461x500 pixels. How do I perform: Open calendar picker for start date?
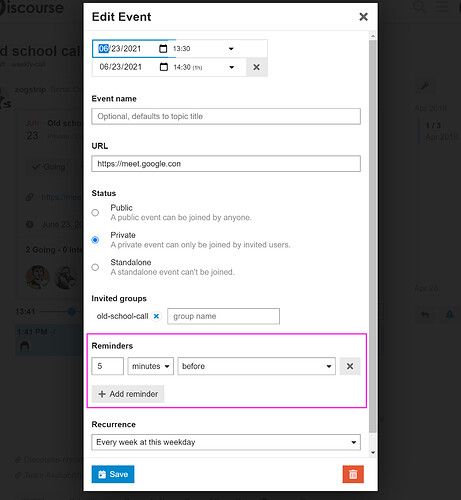pyautogui.click(x=163, y=49)
